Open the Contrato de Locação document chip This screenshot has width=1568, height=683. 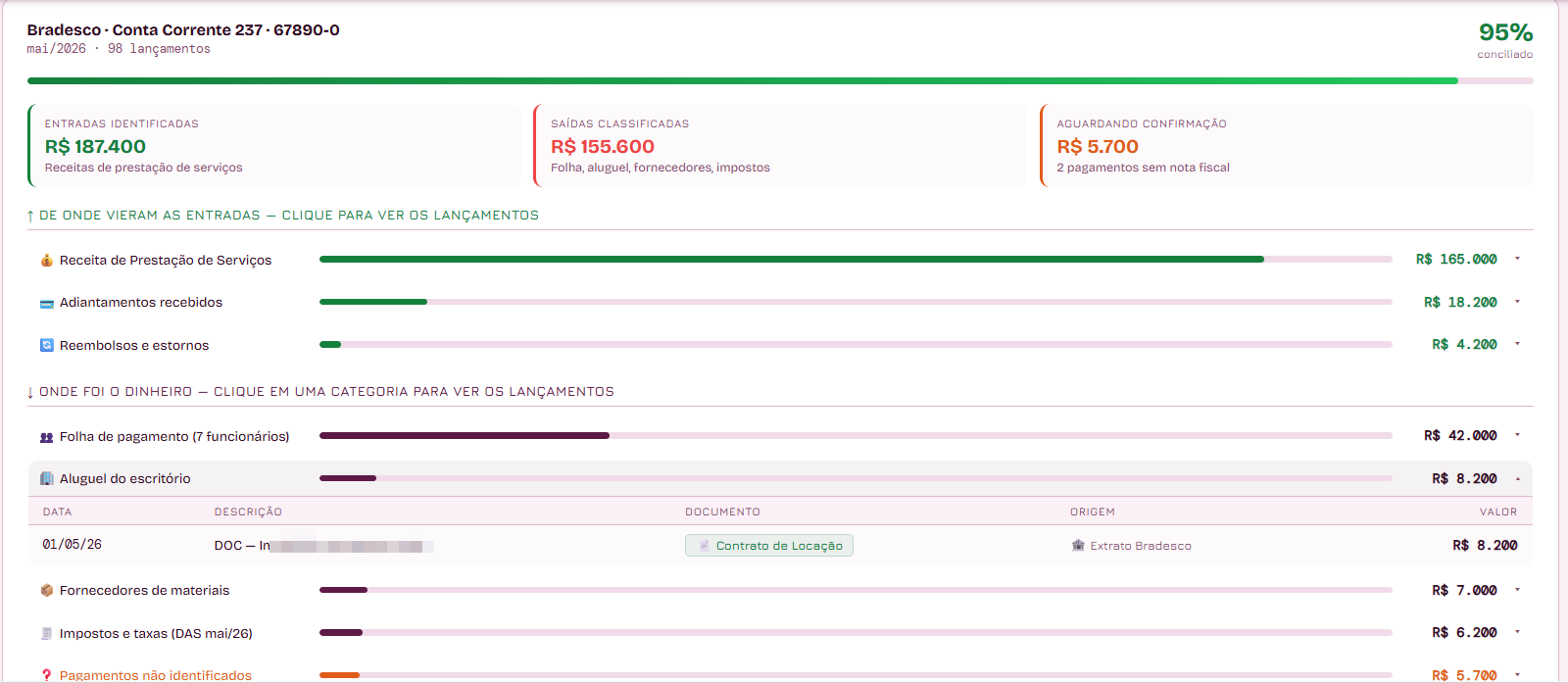click(769, 546)
